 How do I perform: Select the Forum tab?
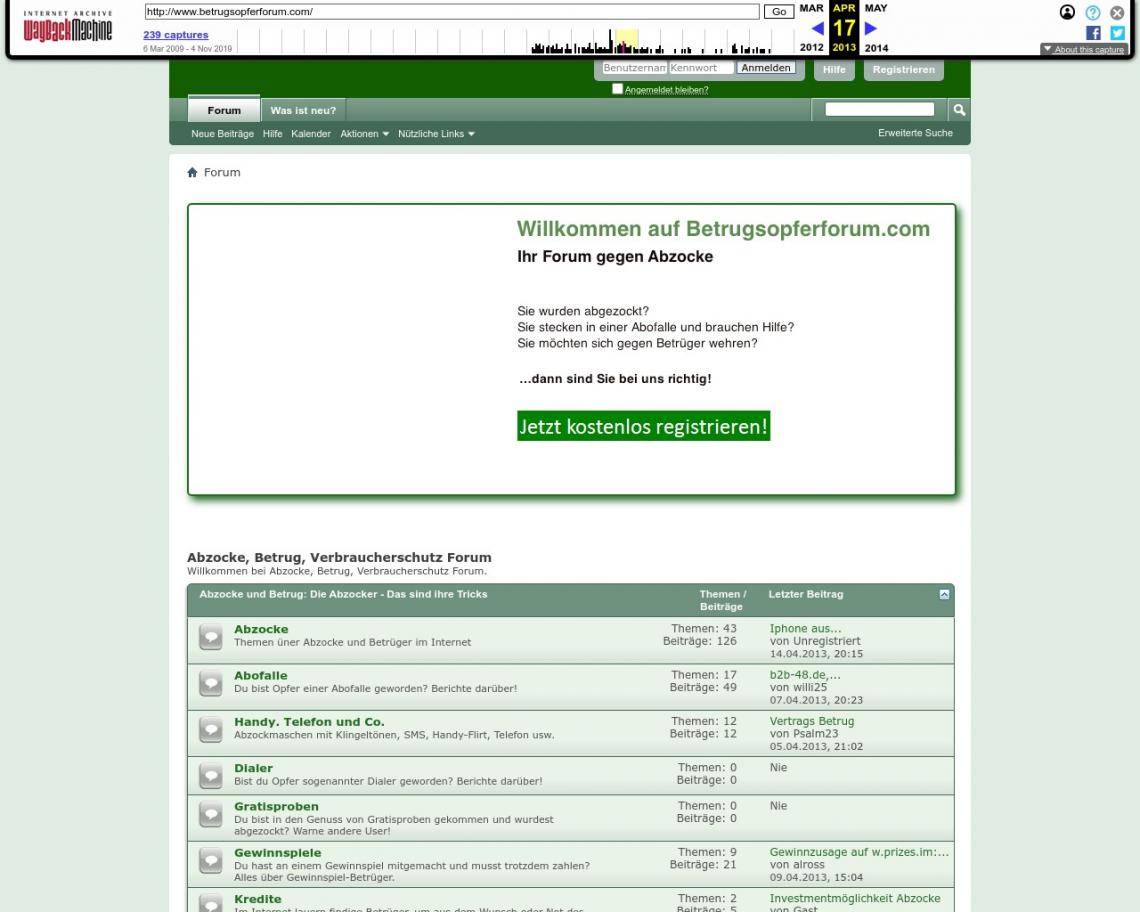[224, 110]
